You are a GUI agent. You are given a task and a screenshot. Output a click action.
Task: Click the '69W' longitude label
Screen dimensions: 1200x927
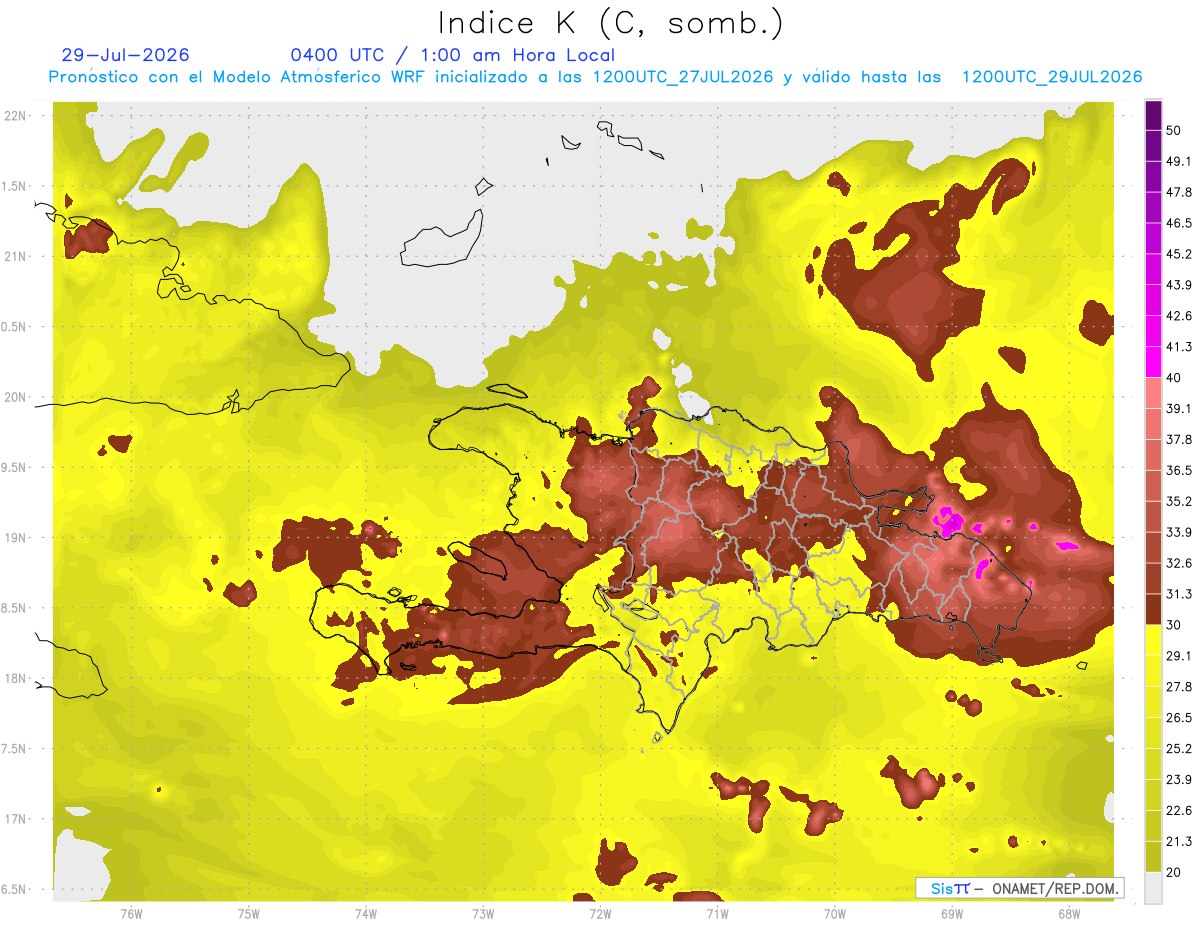[952, 913]
